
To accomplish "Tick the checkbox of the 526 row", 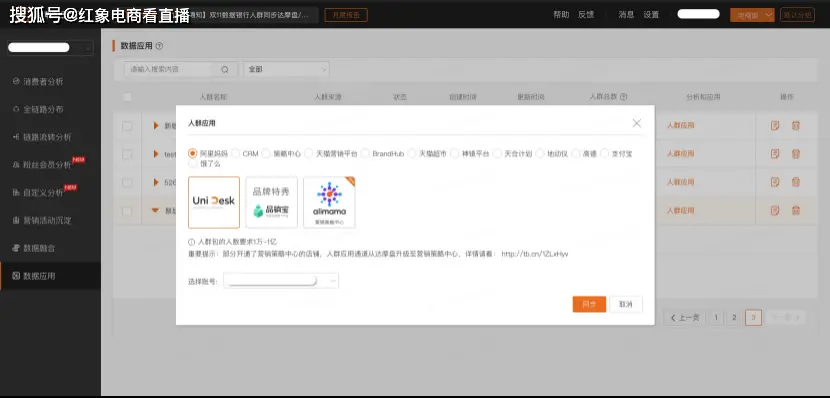I will [x=127, y=182].
